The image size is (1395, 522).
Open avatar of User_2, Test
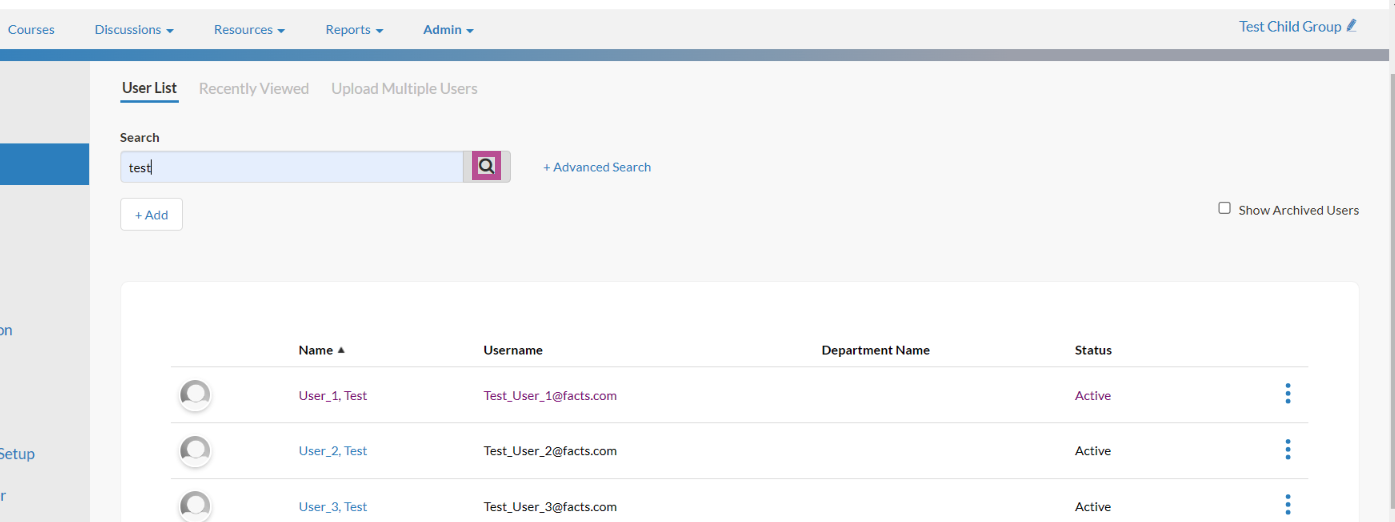(195, 451)
